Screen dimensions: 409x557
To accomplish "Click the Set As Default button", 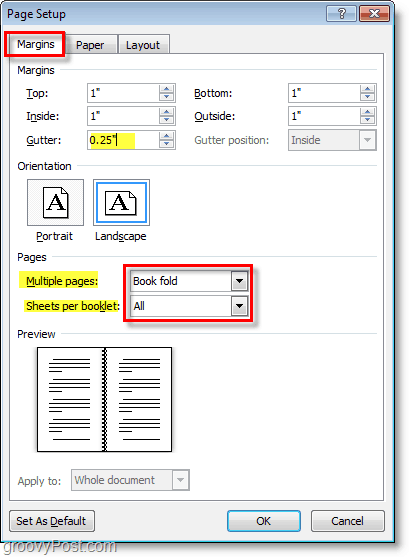I will pyautogui.click(x=52, y=521).
